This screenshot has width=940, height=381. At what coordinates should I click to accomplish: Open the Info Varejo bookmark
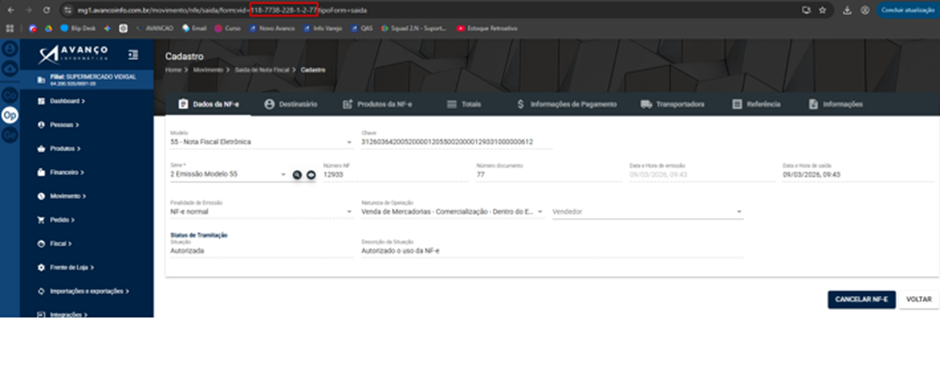(323, 28)
